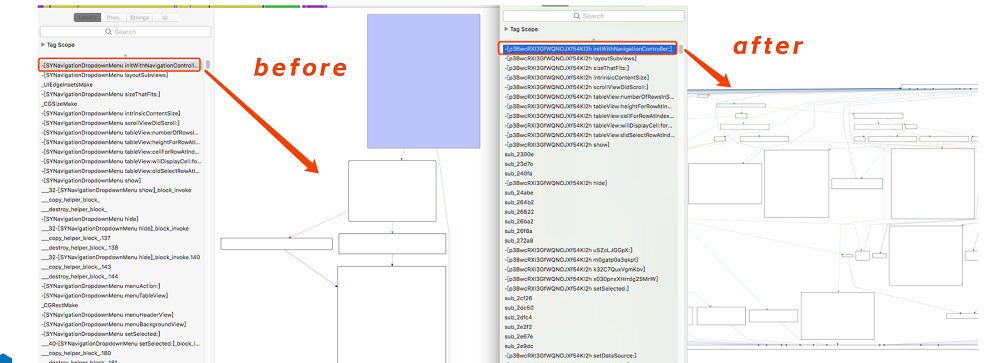Click the right label list scrollbar thumb
This screenshot has height=363, width=1000.
pos(681,50)
